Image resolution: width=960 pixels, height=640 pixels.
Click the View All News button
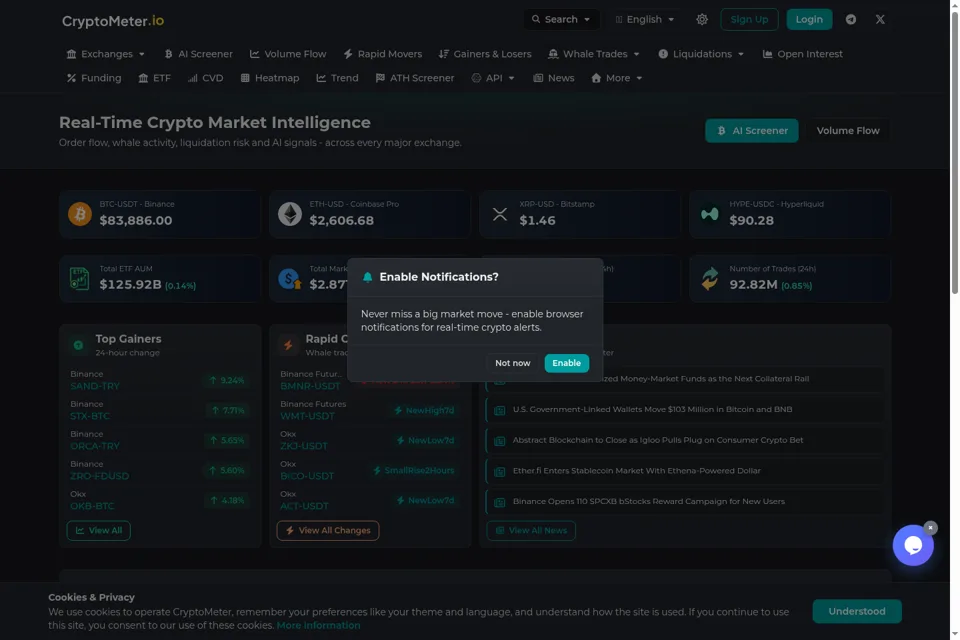[531, 530]
